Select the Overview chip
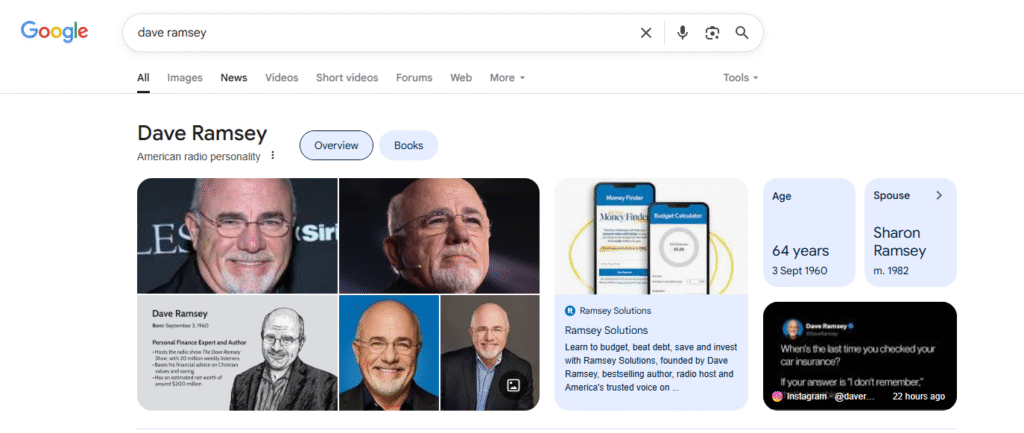This screenshot has height=433, width=1024. [336, 145]
